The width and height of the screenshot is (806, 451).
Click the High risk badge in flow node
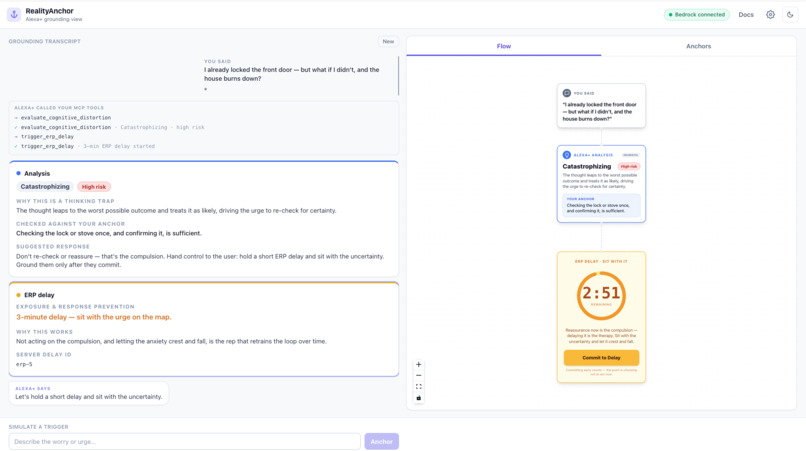point(628,167)
